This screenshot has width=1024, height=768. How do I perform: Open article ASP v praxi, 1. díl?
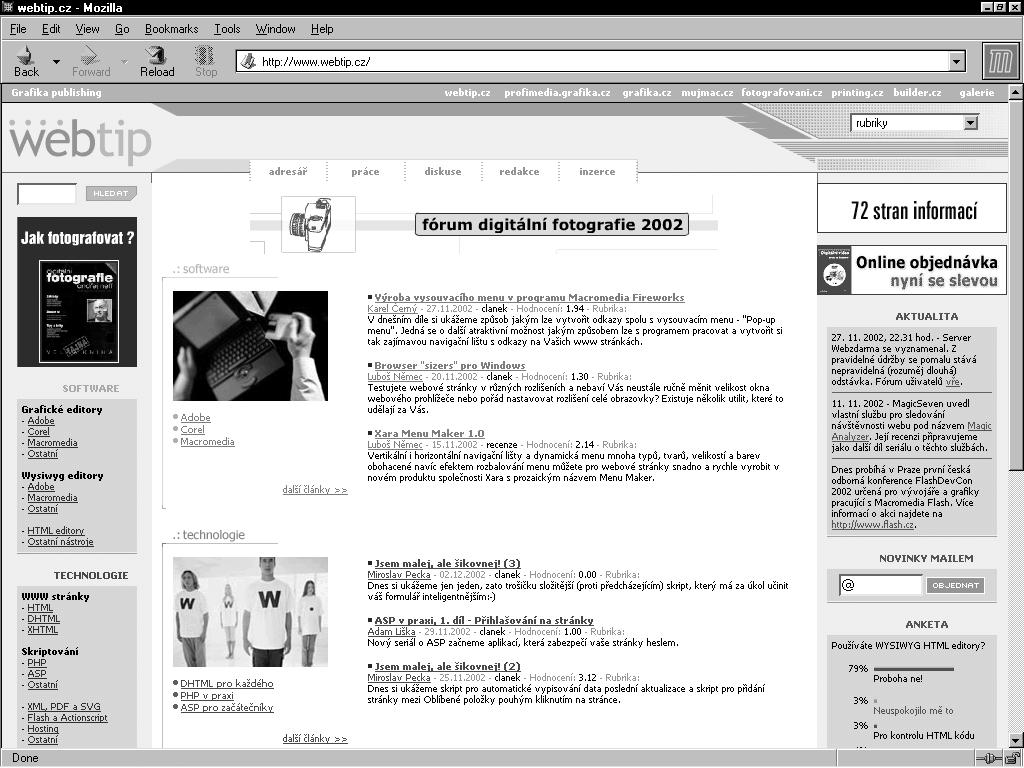tap(484, 620)
